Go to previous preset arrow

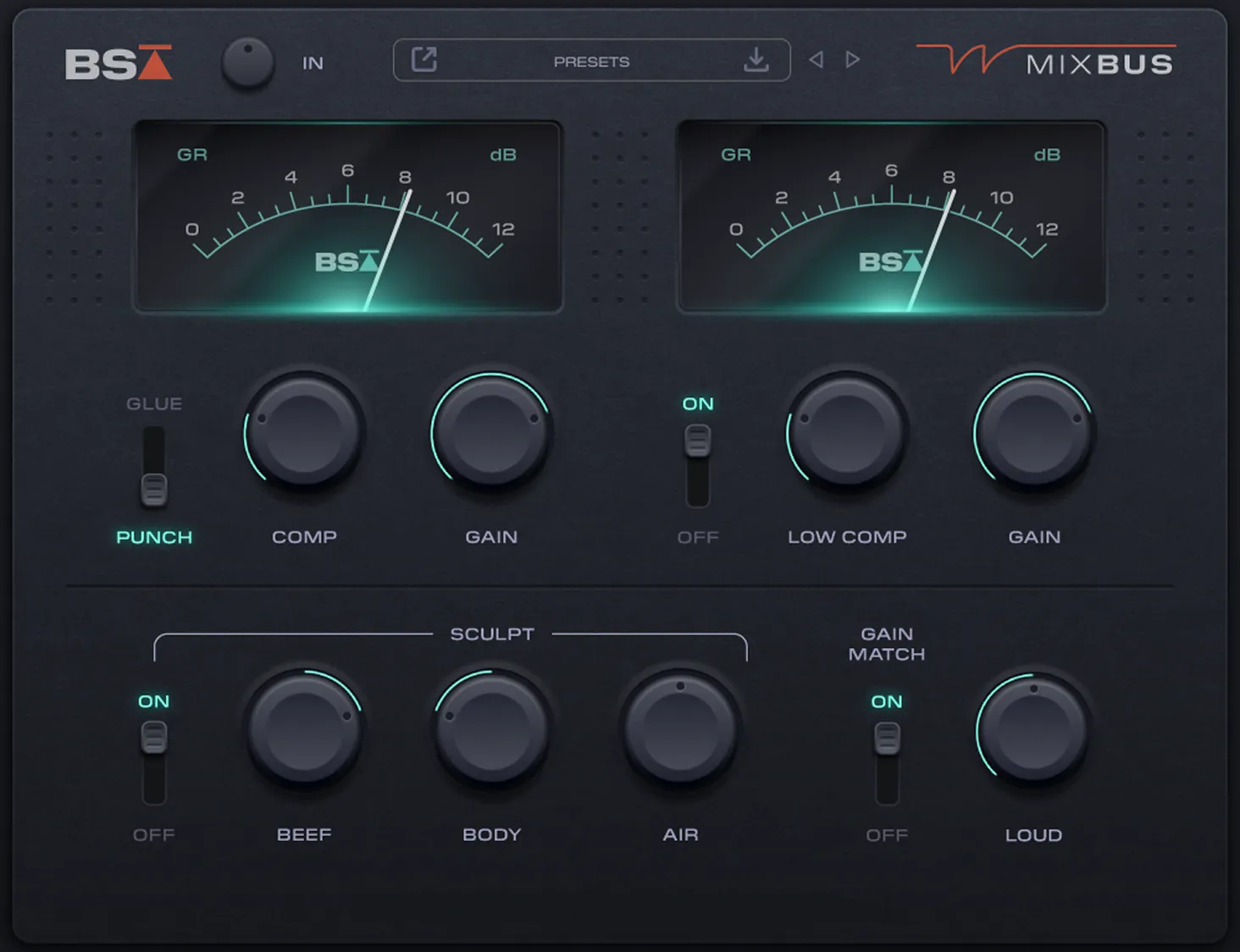(816, 60)
